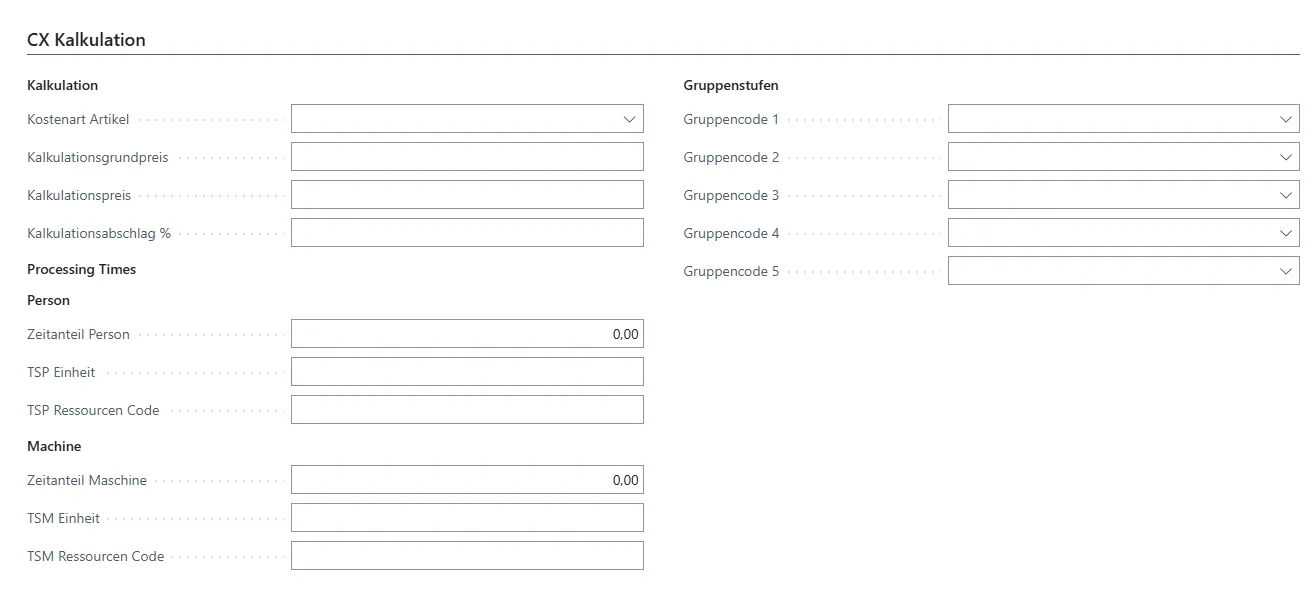This screenshot has height=592, width=1315.
Task: Open the Kostenart Artikel dropdown
Action: (629, 119)
